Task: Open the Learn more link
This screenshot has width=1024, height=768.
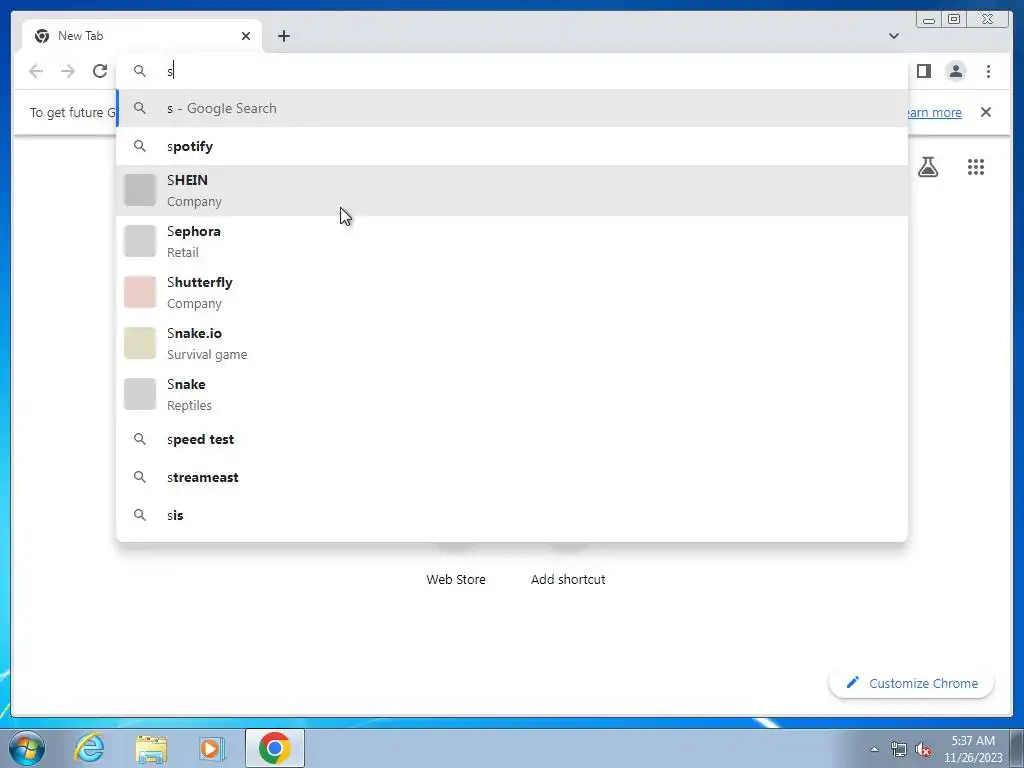Action: (x=935, y=112)
